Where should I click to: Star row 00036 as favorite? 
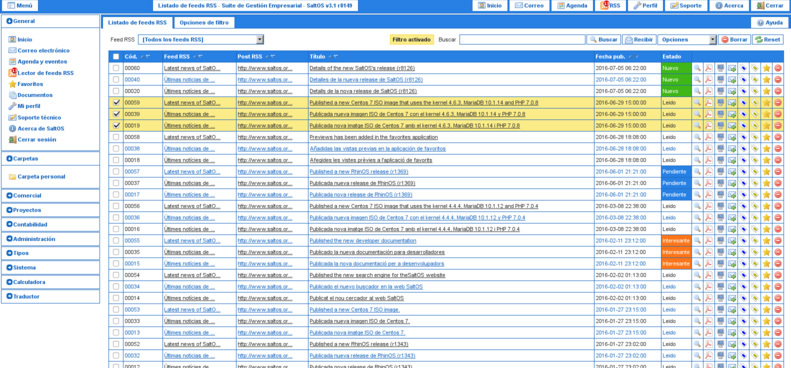766,218
